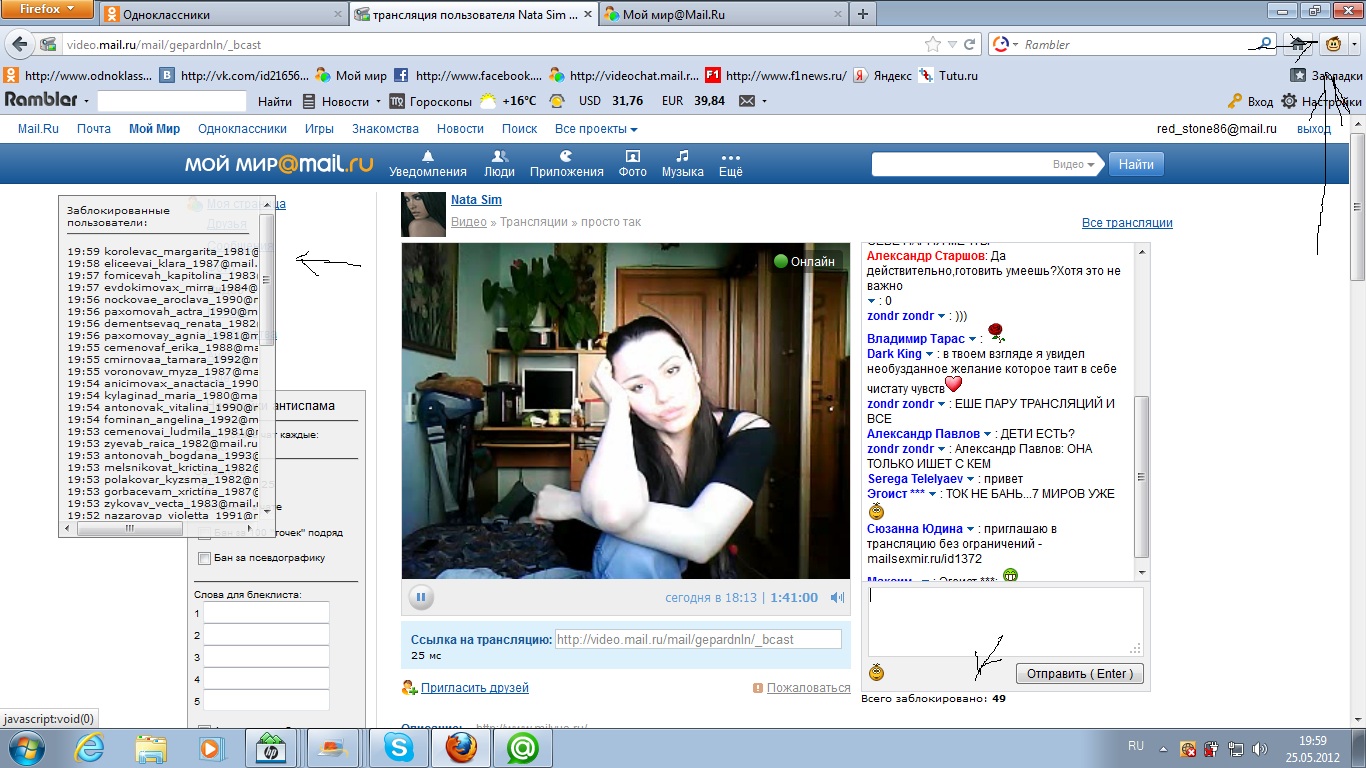The width and height of the screenshot is (1366, 768).
Task: Click in the chat message input box
Action: tap(1005, 621)
